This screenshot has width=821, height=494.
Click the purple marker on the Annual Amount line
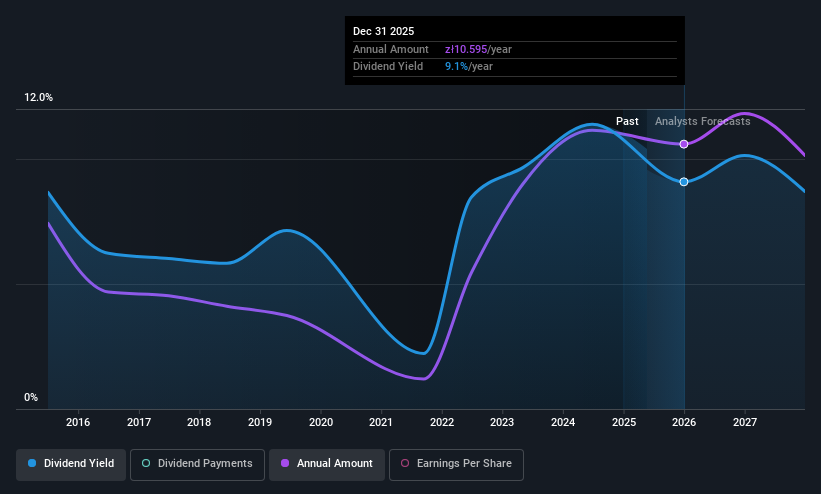click(684, 144)
